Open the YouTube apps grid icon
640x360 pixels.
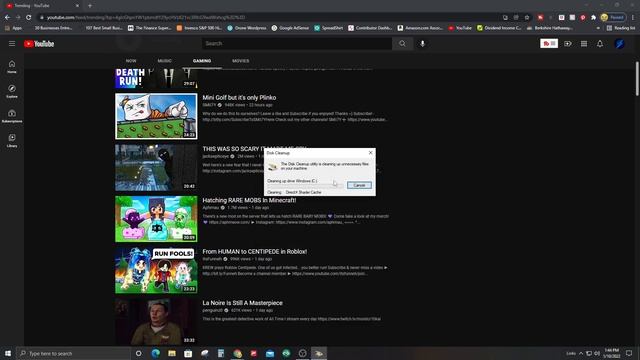tap(584, 44)
